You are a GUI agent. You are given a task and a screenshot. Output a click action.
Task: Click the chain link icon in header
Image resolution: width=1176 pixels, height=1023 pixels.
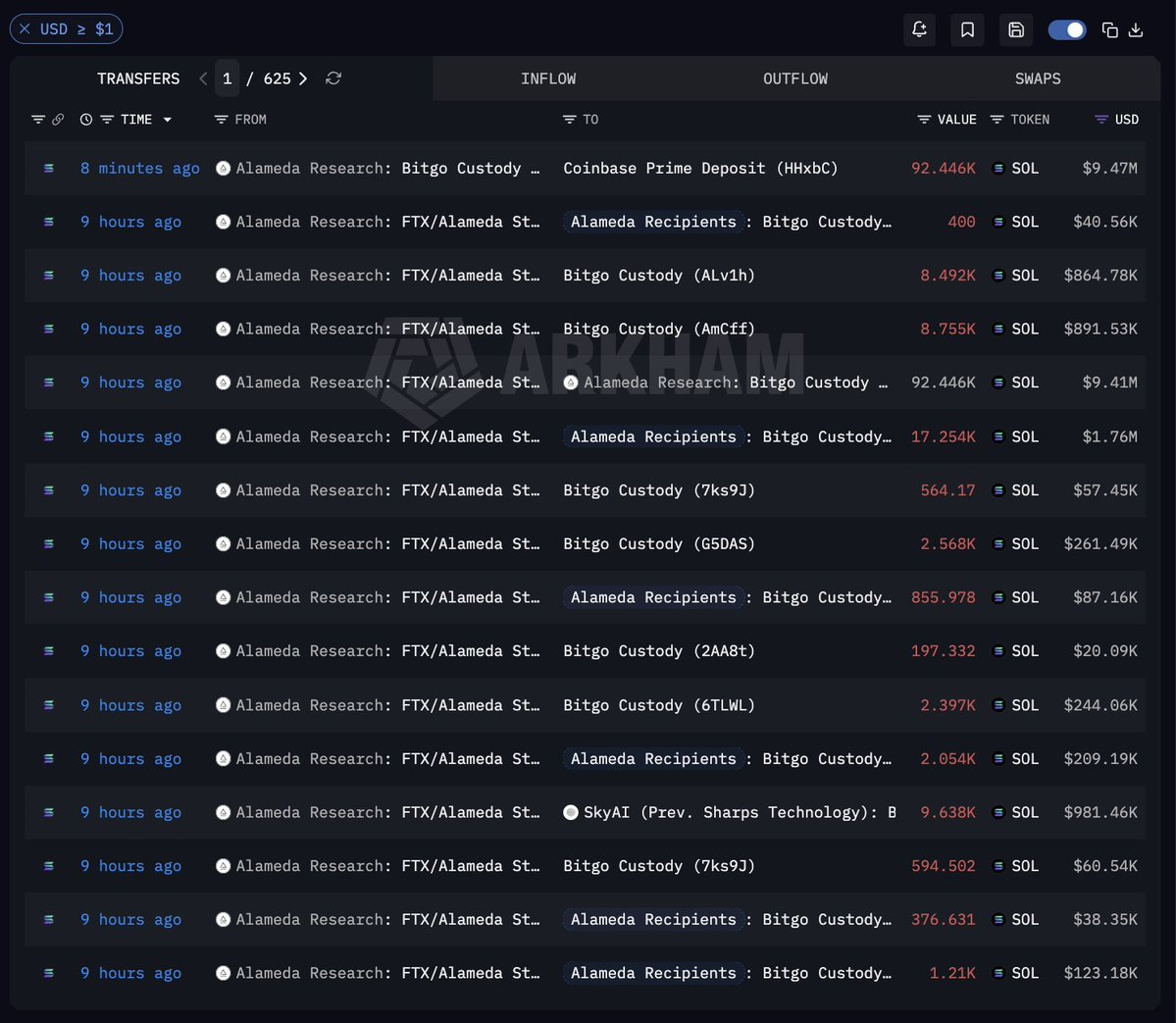click(58, 120)
